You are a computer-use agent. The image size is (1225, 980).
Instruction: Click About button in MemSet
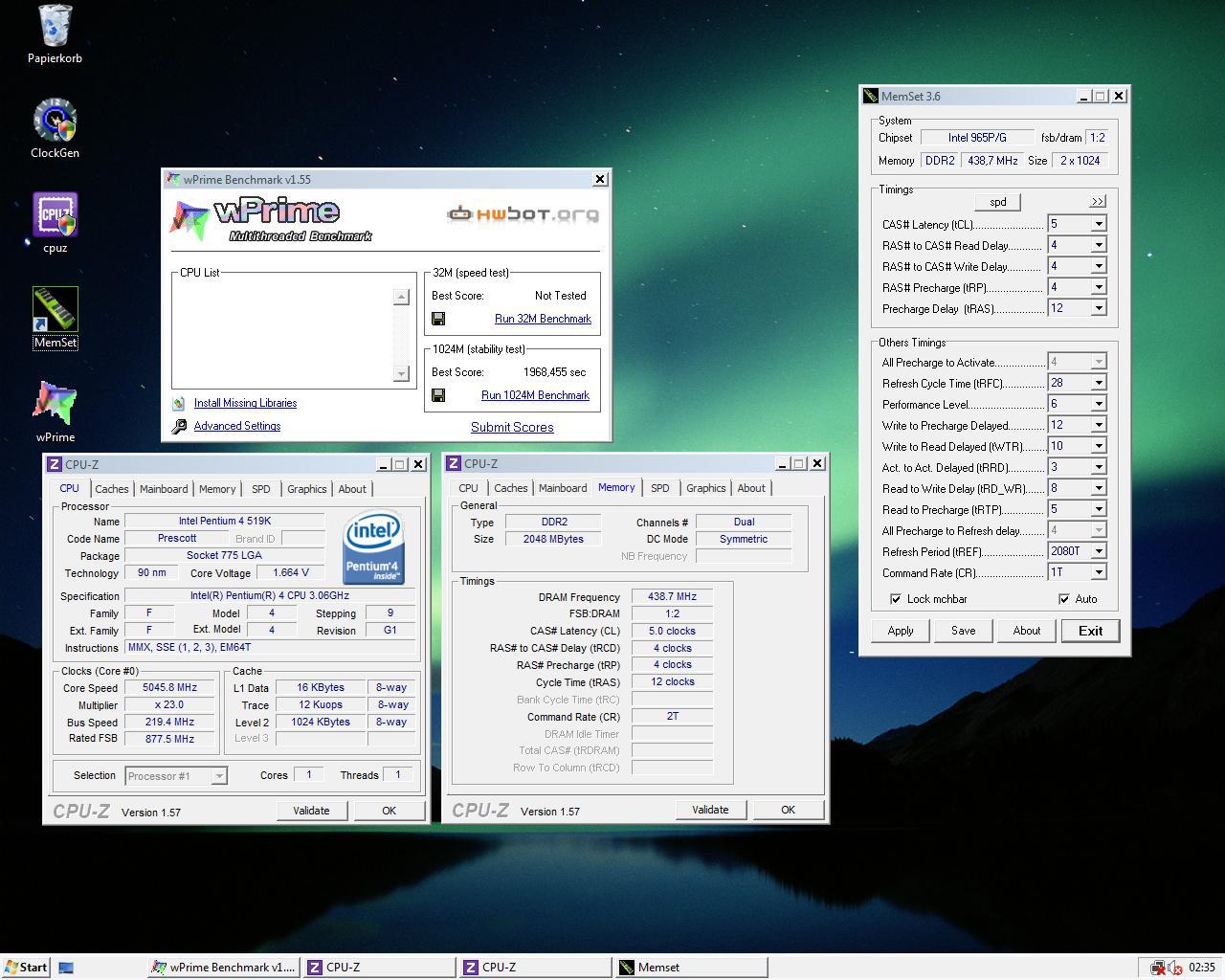coord(1027,631)
